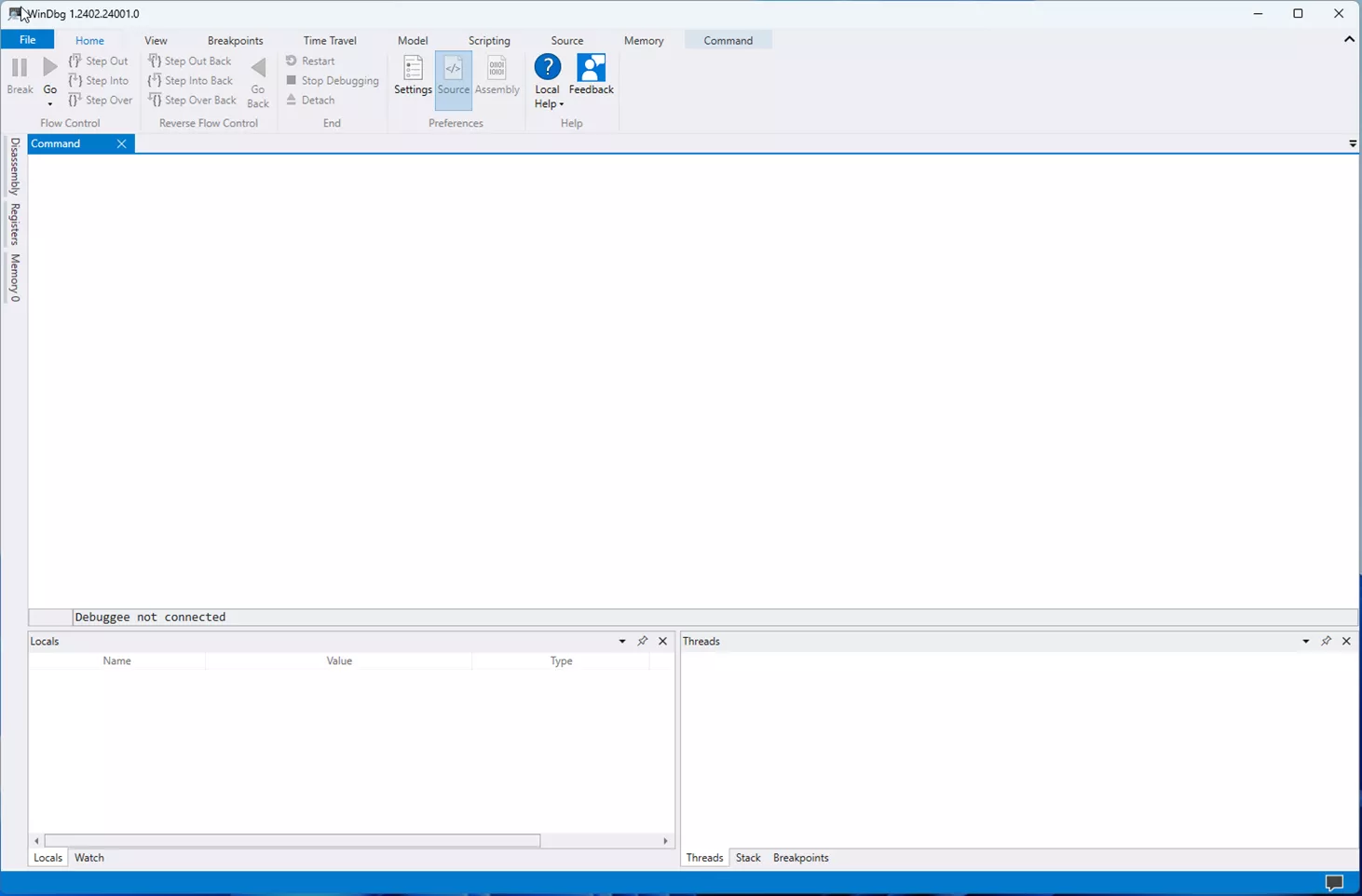This screenshot has width=1362, height=896.
Task: Collapse the ribbon with the chevron
Action: coord(1349,39)
